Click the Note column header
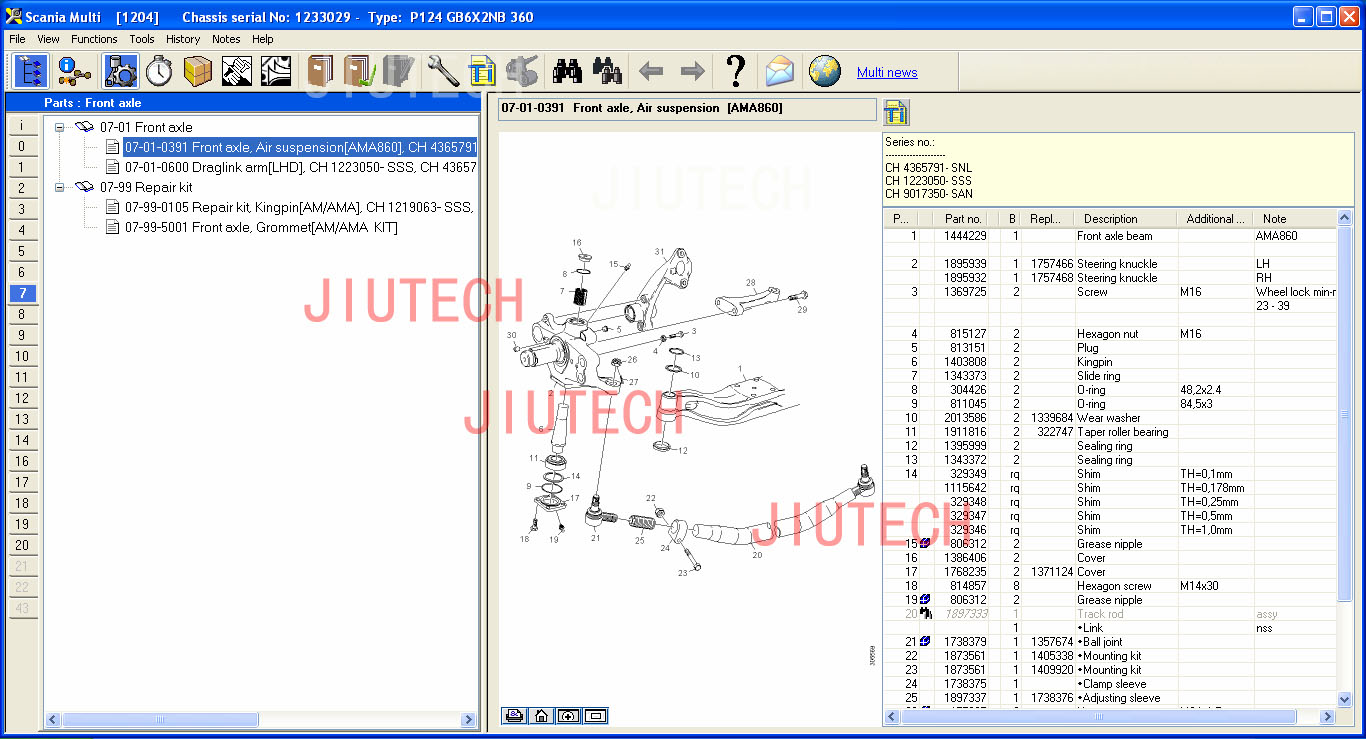This screenshot has width=1366, height=739. 1294,218
